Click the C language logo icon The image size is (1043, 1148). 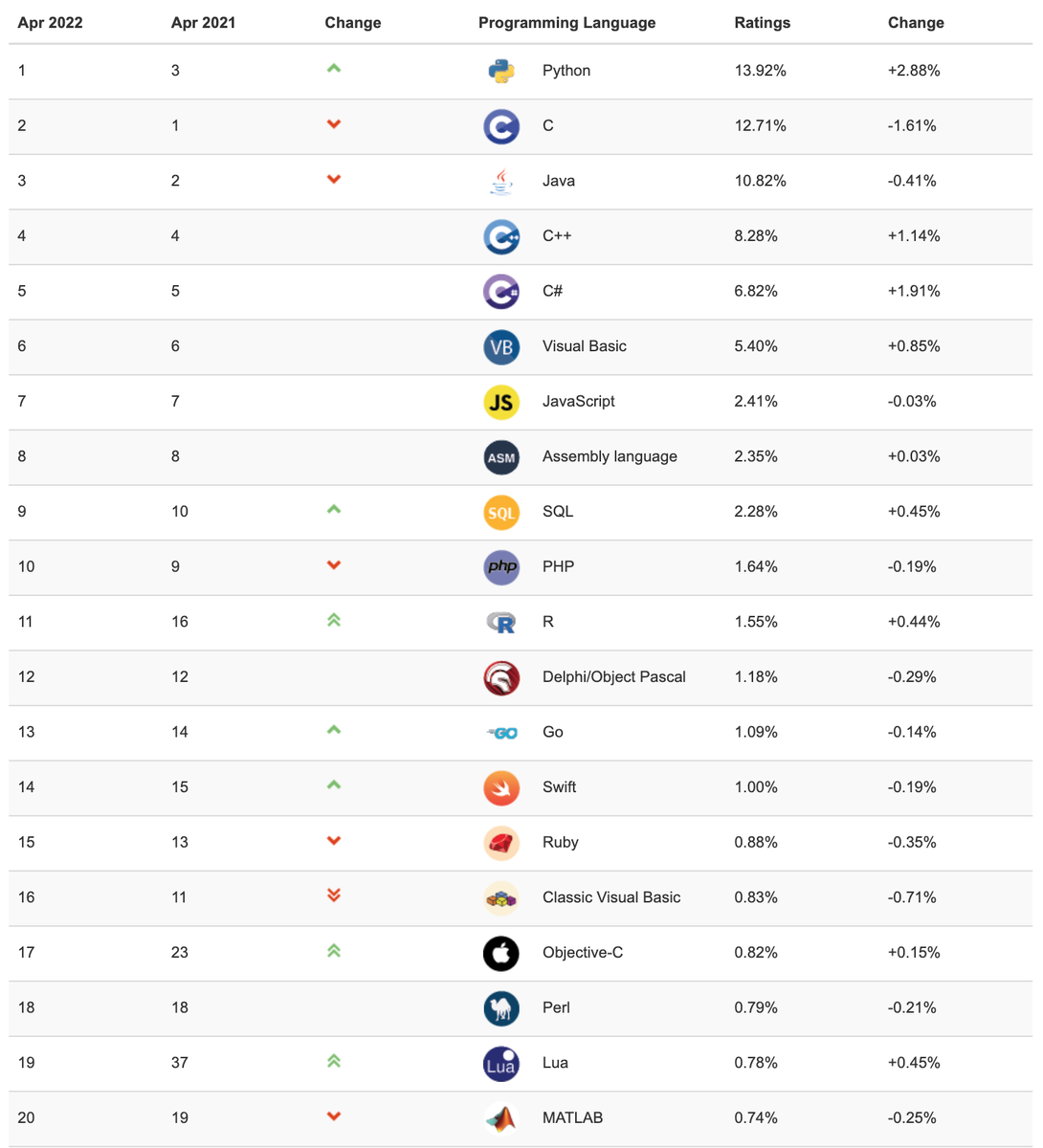501,126
